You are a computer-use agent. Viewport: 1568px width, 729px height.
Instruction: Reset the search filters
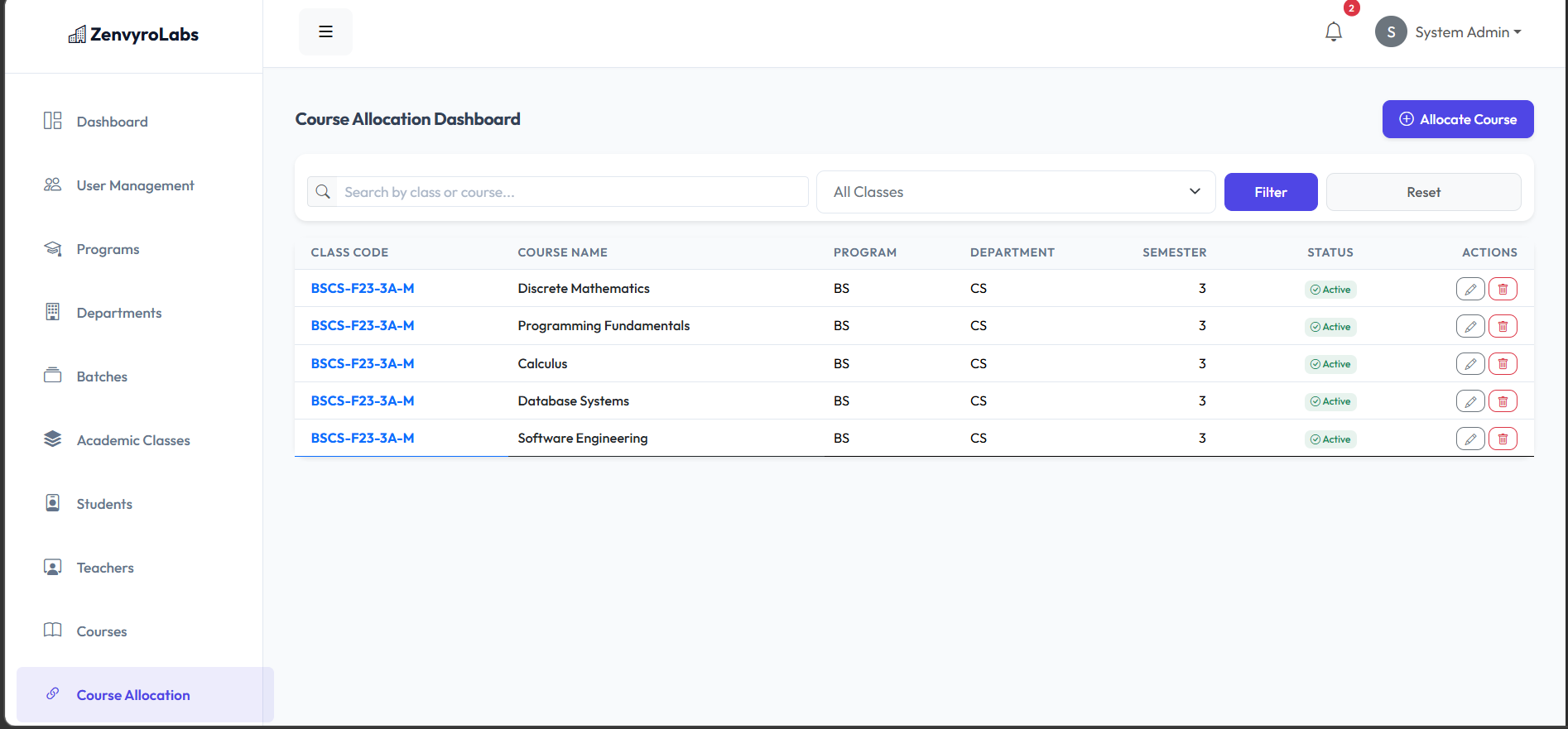pyautogui.click(x=1422, y=192)
